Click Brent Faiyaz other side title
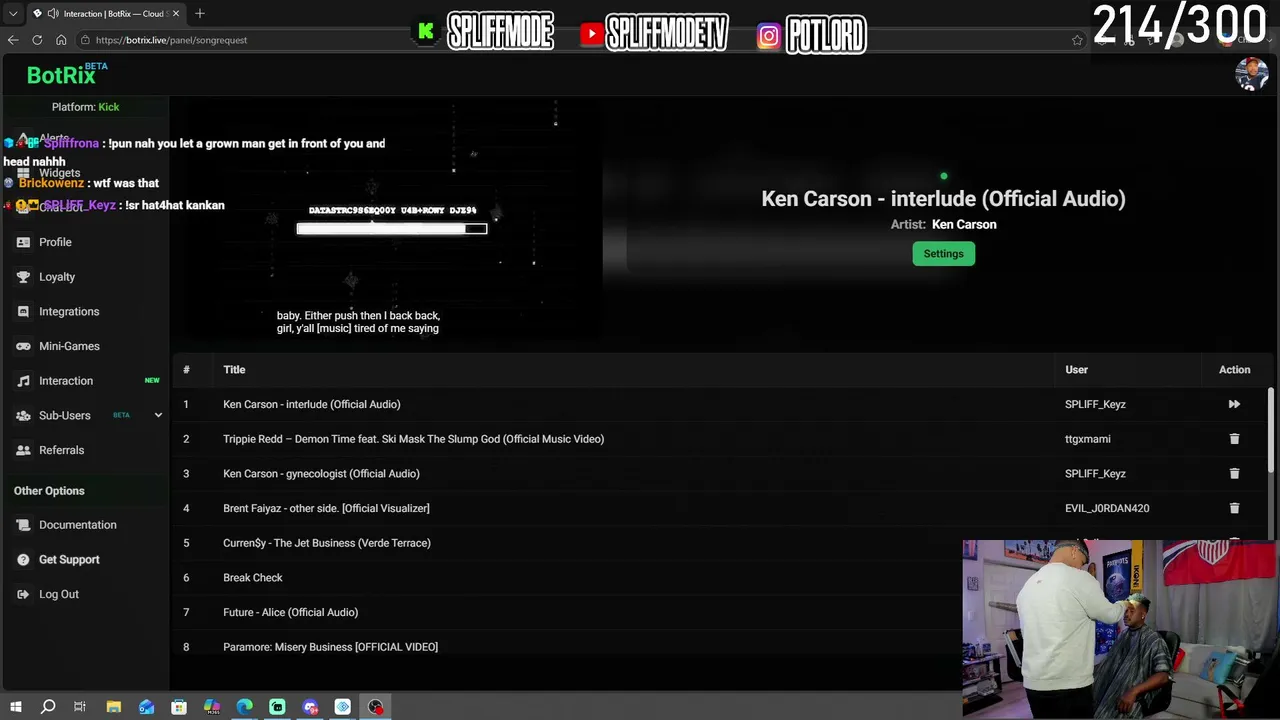 pos(326,508)
